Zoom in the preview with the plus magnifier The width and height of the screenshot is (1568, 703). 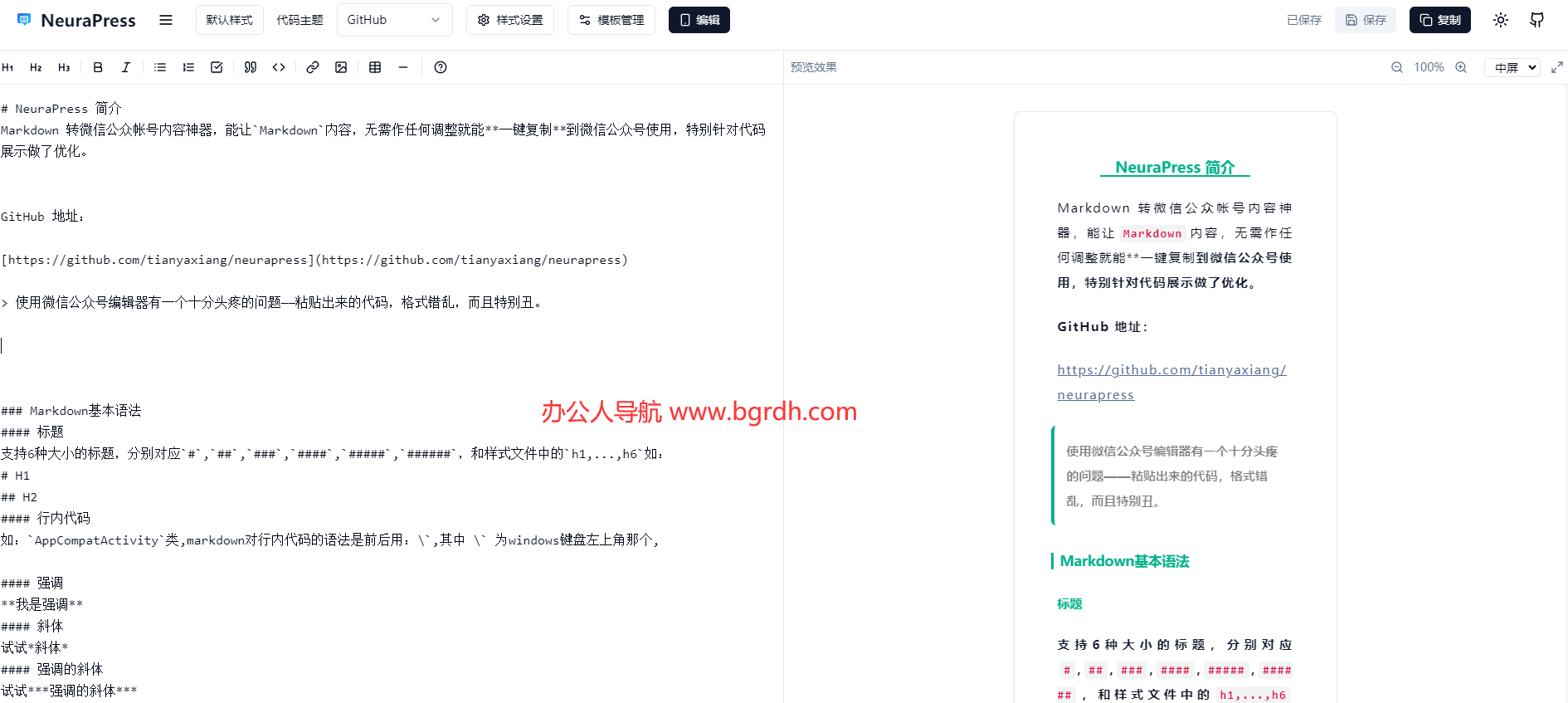[x=1461, y=67]
